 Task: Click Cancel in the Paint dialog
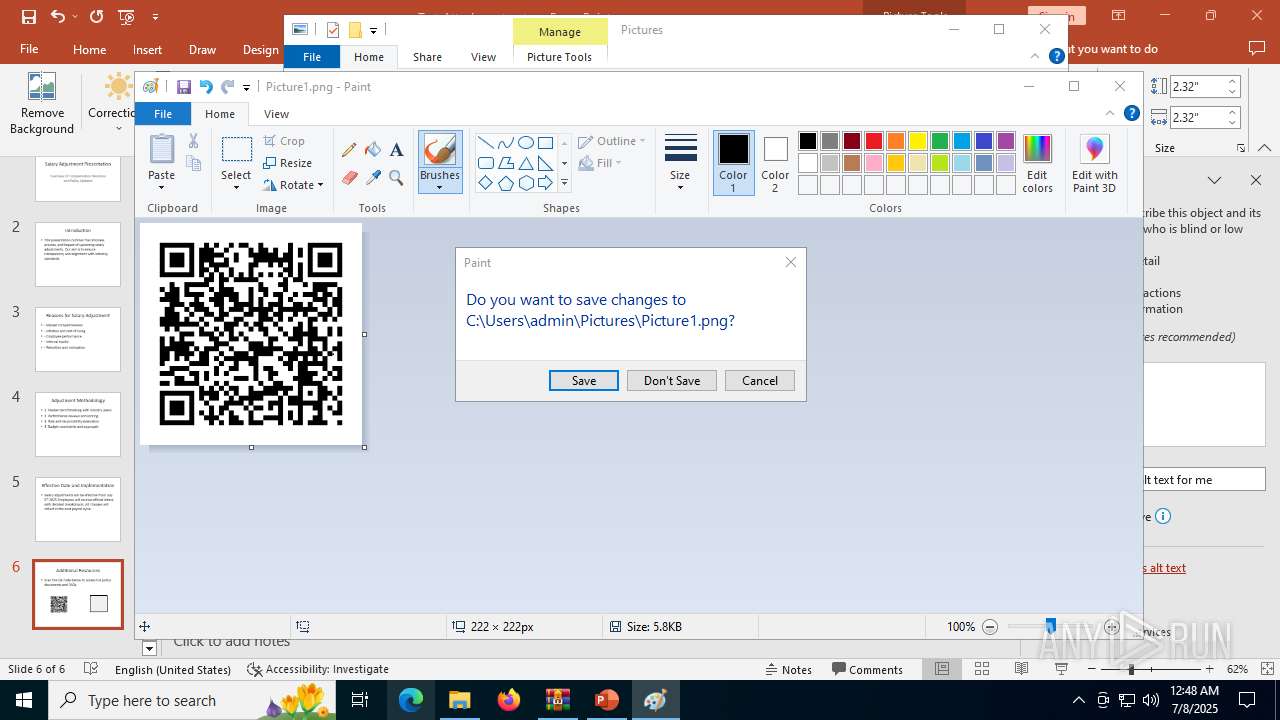(x=760, y=380)
